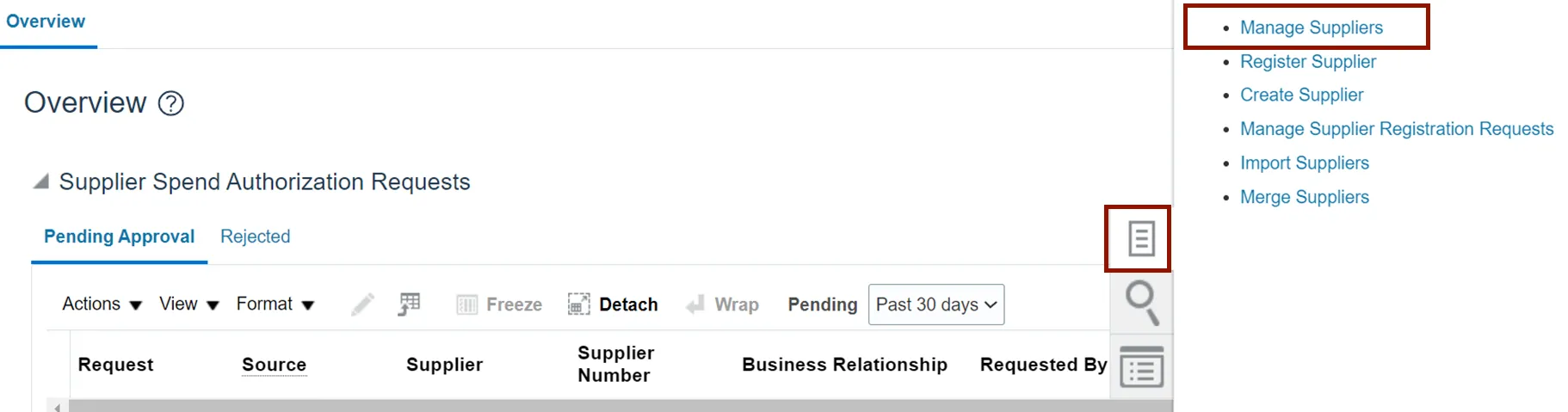
Task: Open the list panel icon below Search
Action: (x=1141, y=367)
